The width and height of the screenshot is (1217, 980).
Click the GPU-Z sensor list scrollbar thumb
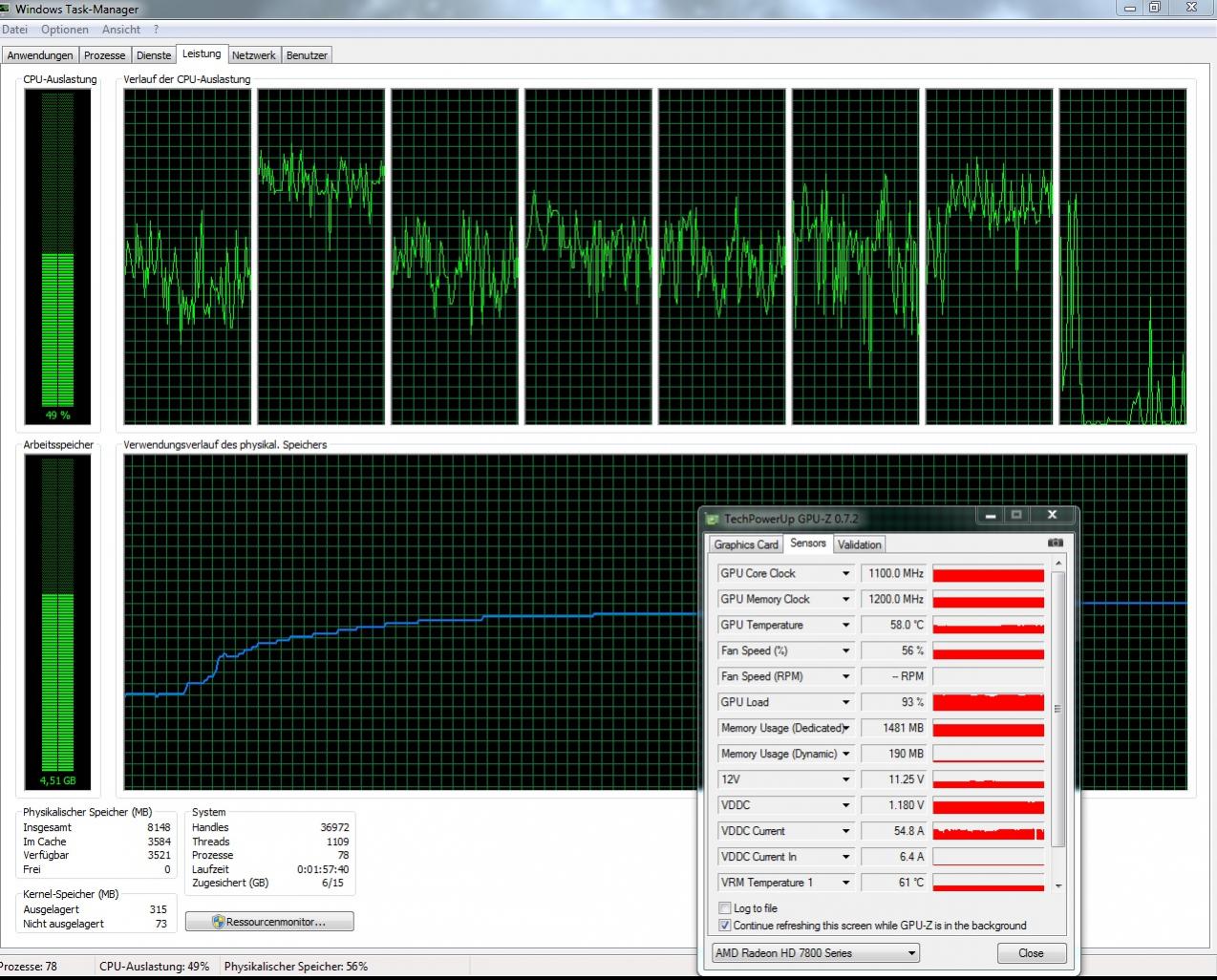[1057, 709]
